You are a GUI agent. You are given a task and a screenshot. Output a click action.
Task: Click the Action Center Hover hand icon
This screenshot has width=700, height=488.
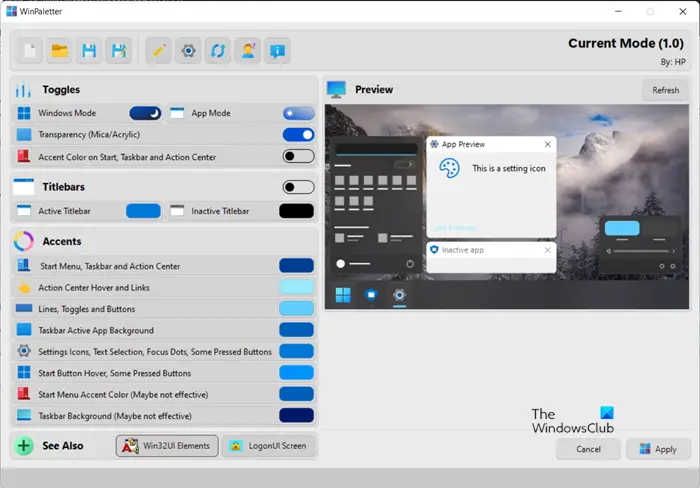[24, 288]
